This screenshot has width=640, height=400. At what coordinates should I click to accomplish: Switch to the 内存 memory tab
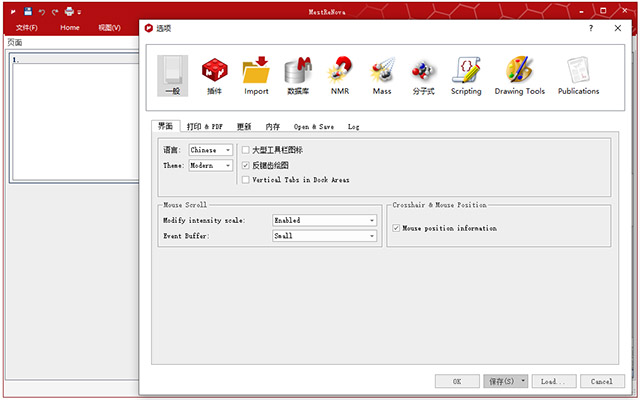(x=273, y=127)
